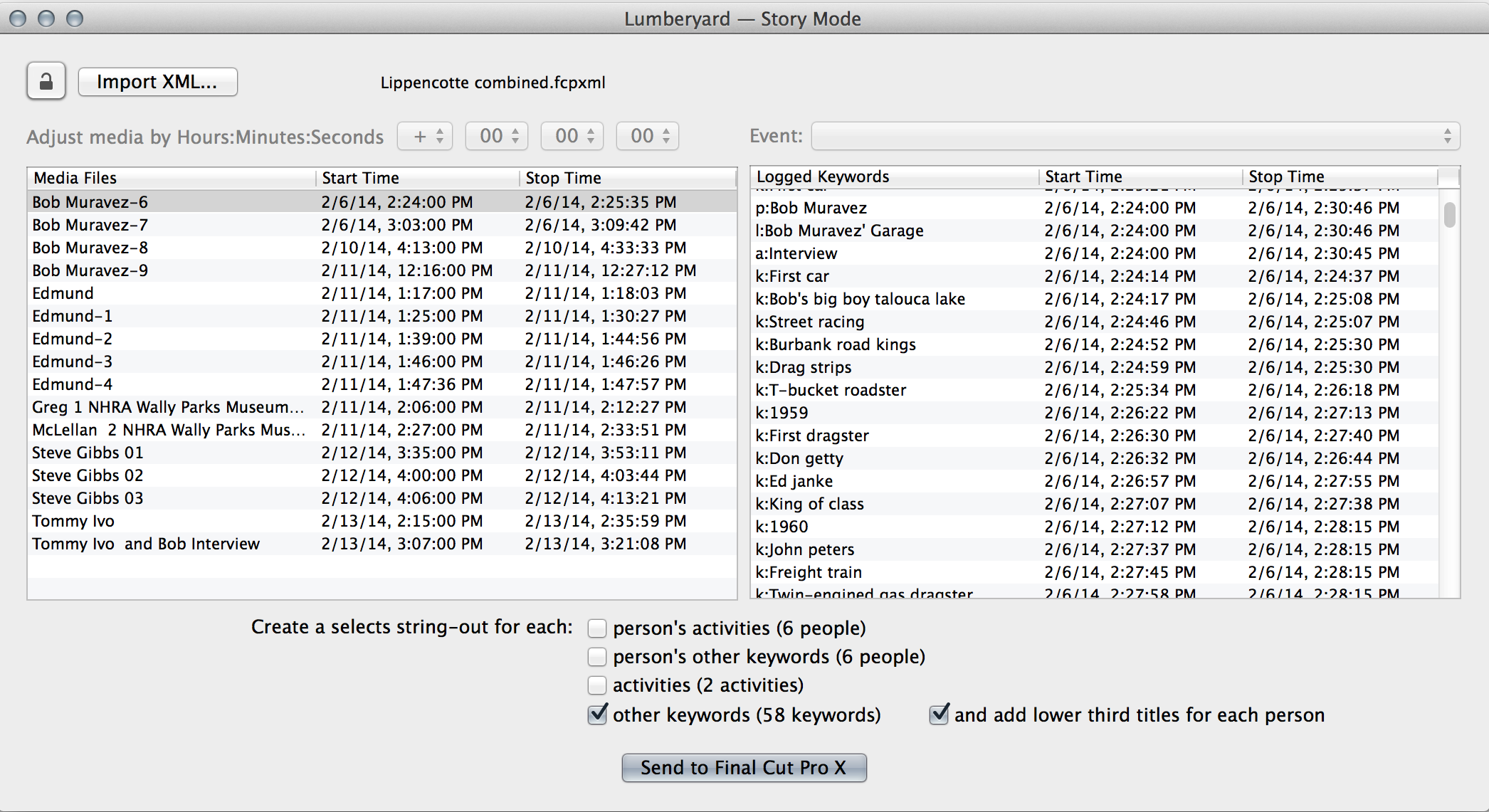Enable activities (2 activities) checkbox
Viewport: 1489px width, 812px height.
click(597, 685)
